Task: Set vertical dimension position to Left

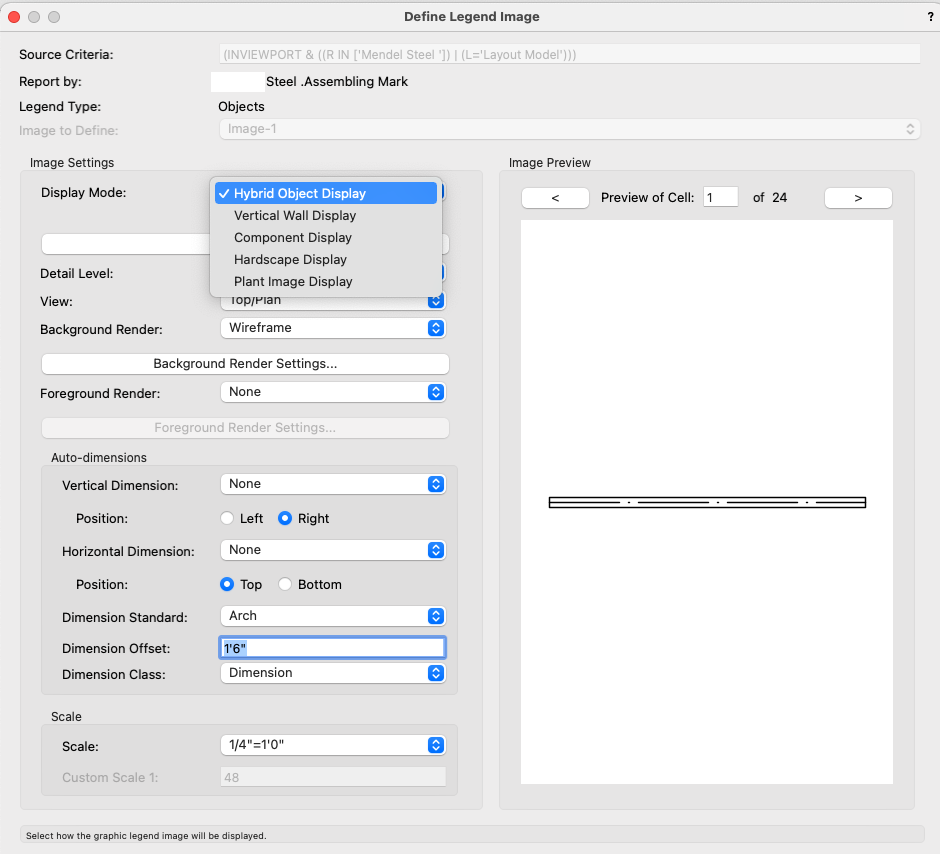Action: point(228,518)
